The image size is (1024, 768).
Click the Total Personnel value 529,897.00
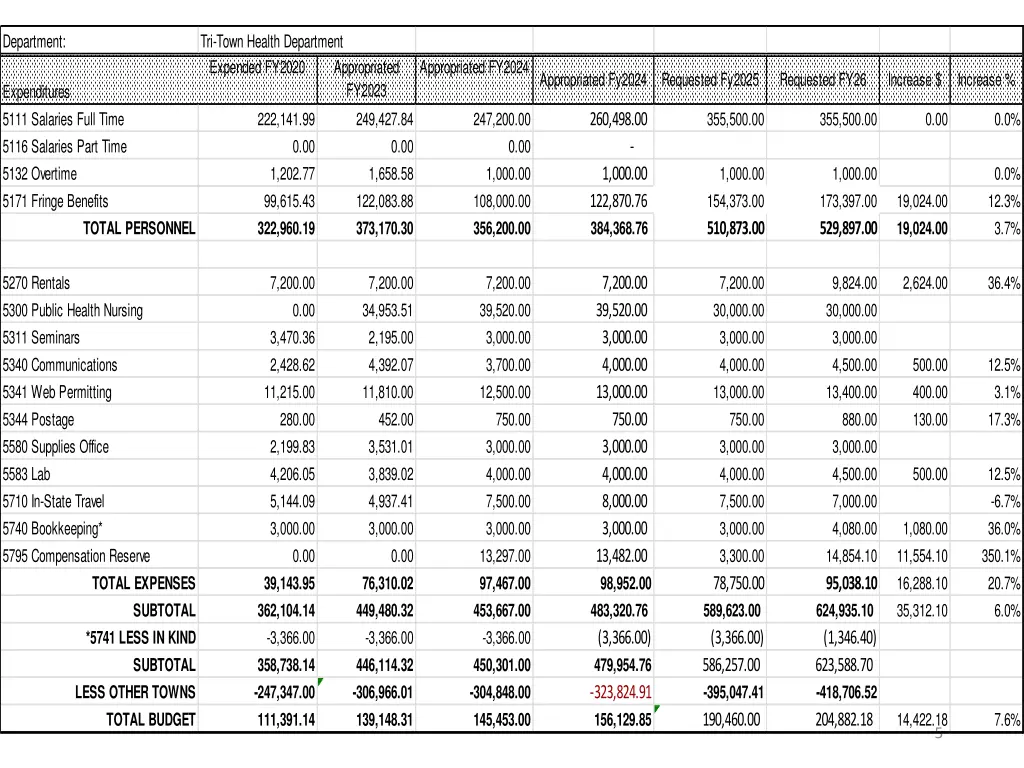pos(847,229)
